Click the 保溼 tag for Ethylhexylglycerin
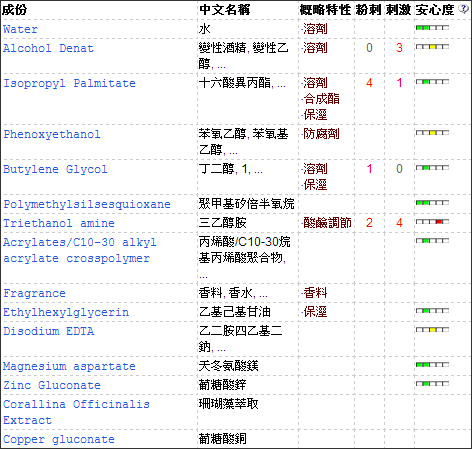The width and height of the screenshot is (472, 449). point(315,312)
